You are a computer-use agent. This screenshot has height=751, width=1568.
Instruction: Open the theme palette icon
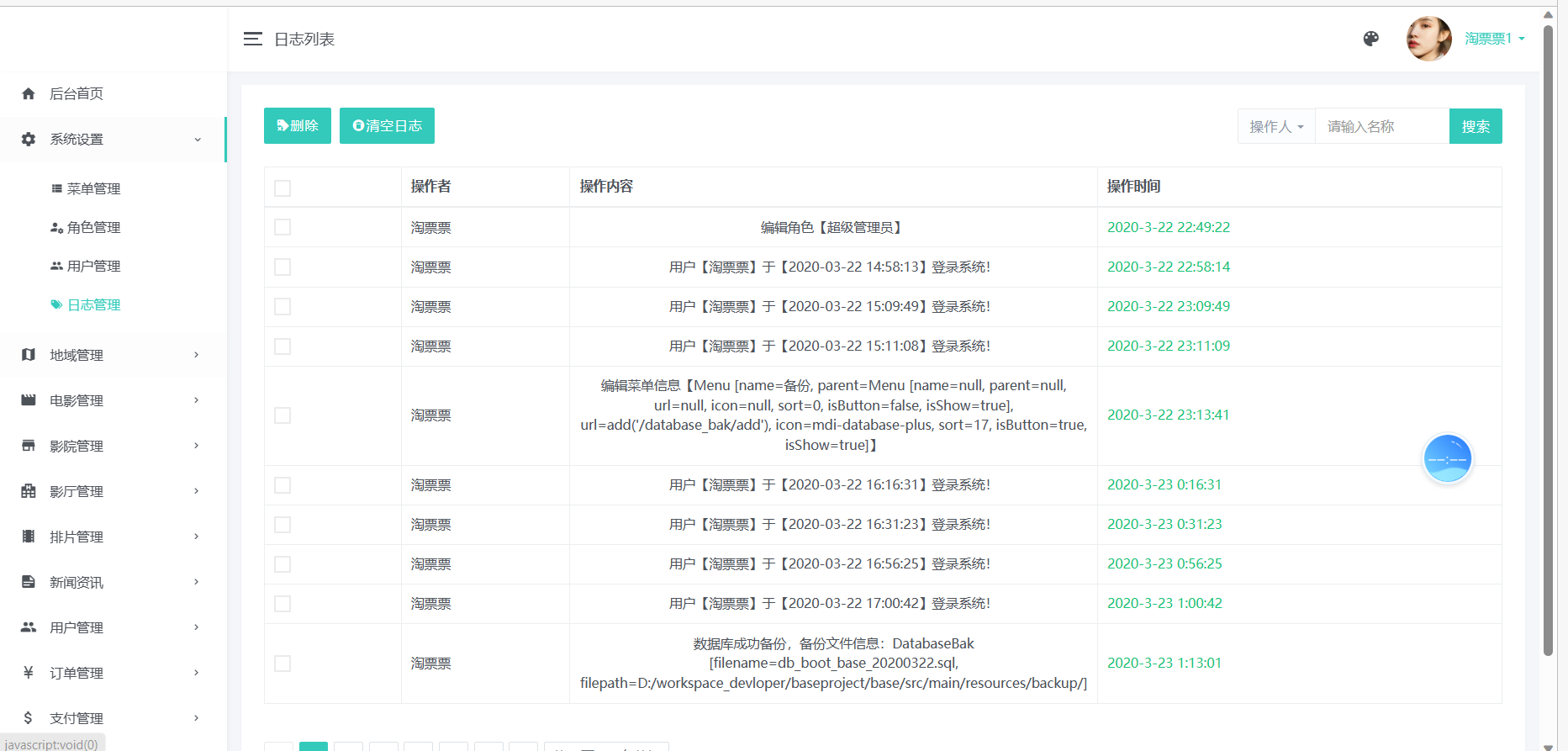(x=1370, y=39)
